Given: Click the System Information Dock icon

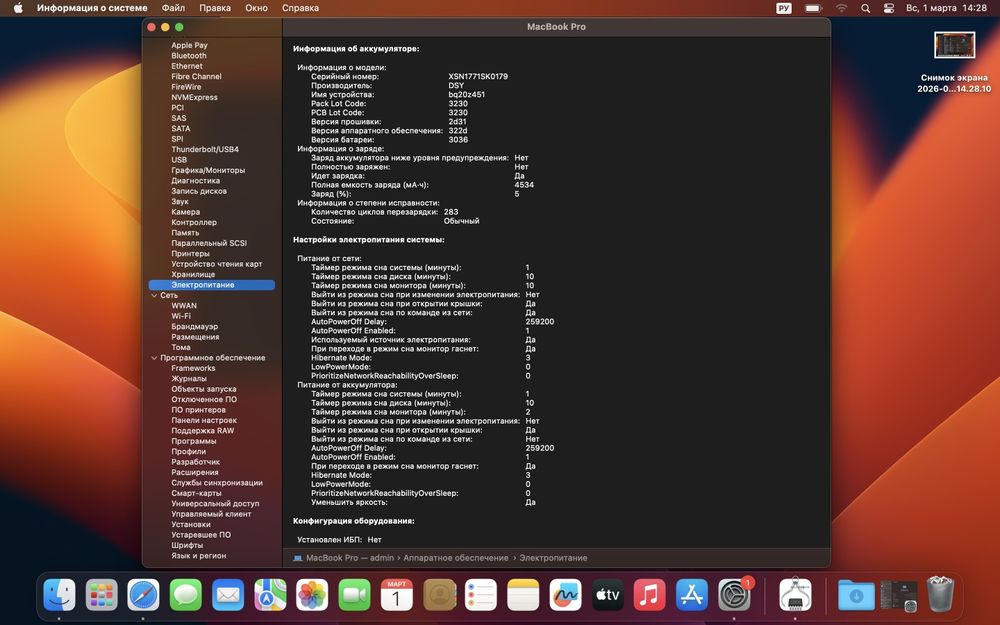Looking at the screenshot, I should pyautogui.click(x=795, y=595).
